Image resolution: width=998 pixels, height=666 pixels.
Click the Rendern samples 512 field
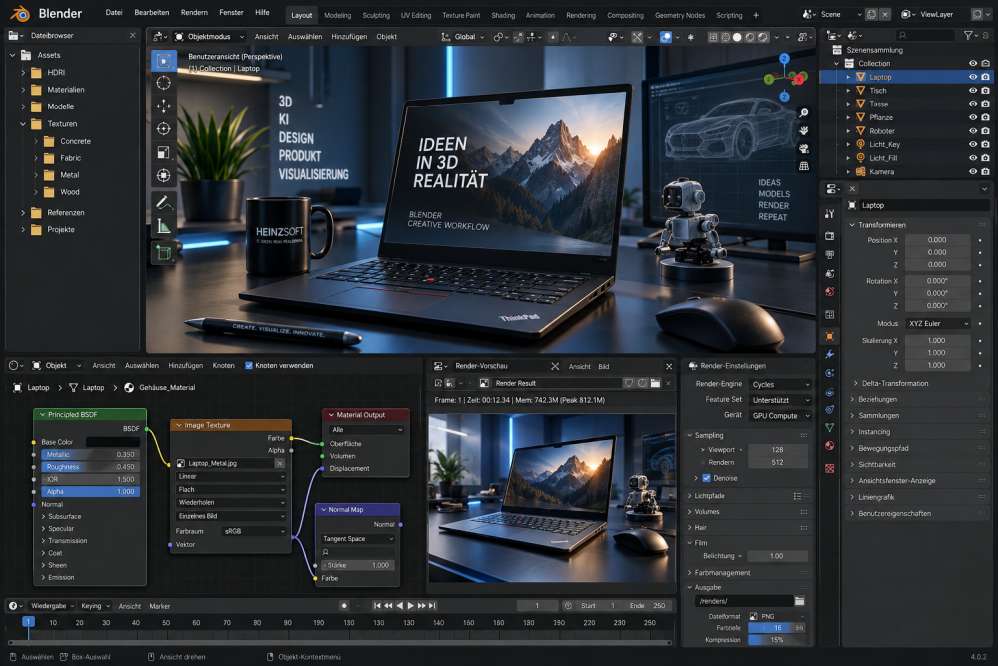[x=778, y=462]
